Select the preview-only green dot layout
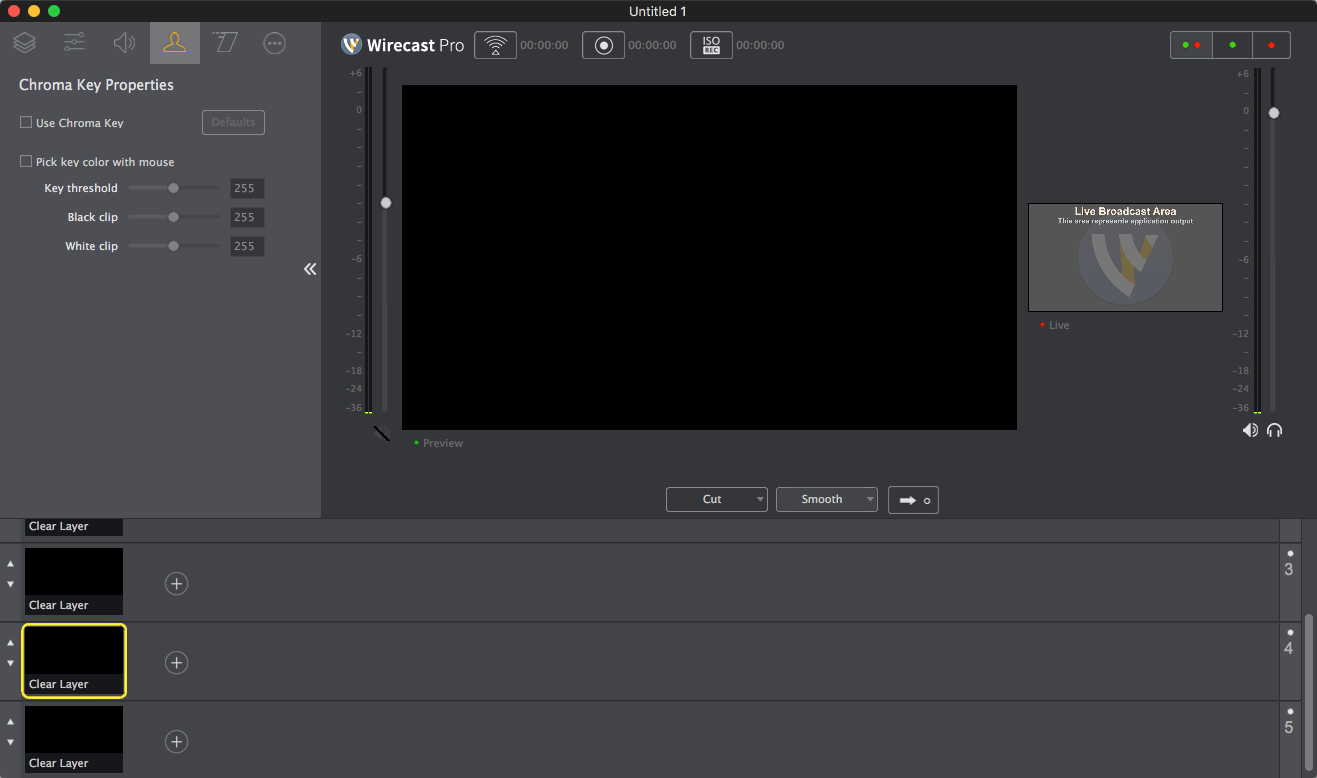The image size is (1317, 778). (x=1232, y=45)
